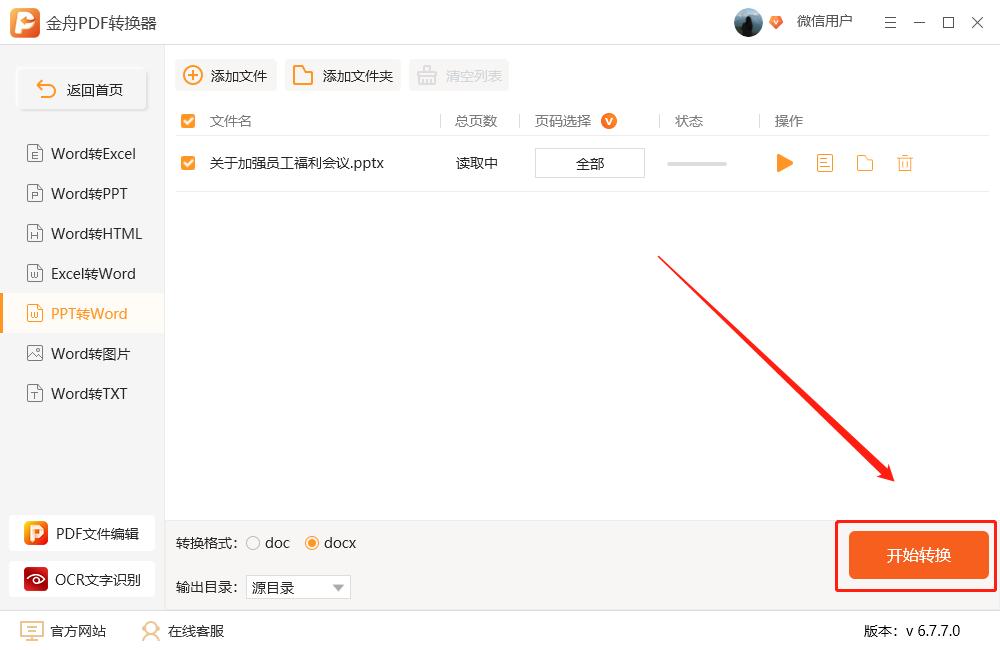
Task: Open the 页码选择 orange dropdown arrow
Action: click(x=608, y=121)
